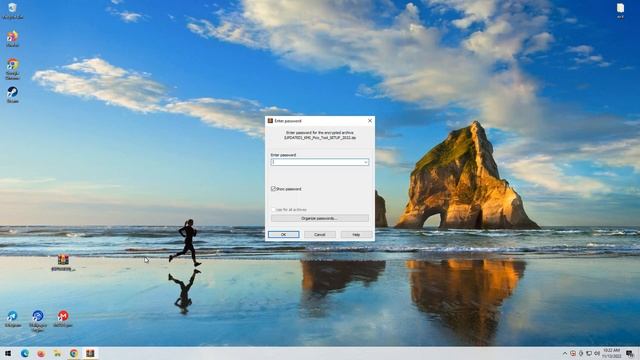
Task: Open File Explorer from the taskbar
Action: (57, 353)
